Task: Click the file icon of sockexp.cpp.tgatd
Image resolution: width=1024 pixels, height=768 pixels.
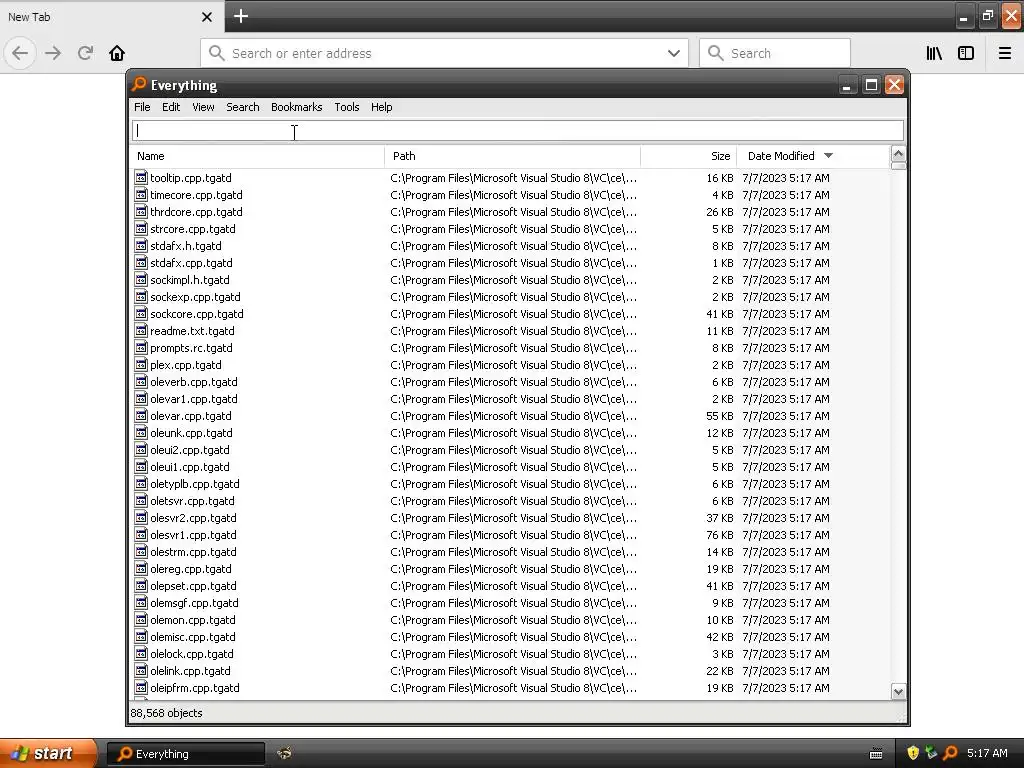Action: [141, 296]
